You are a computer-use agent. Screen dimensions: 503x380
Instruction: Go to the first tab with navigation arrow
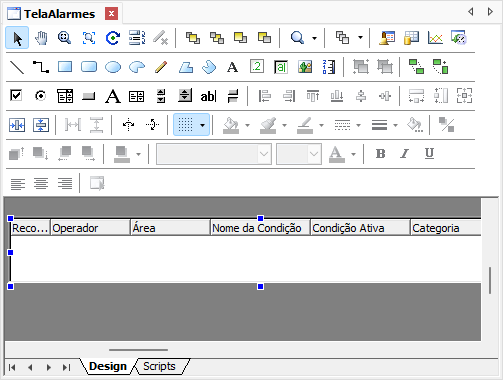click(12, 367)
